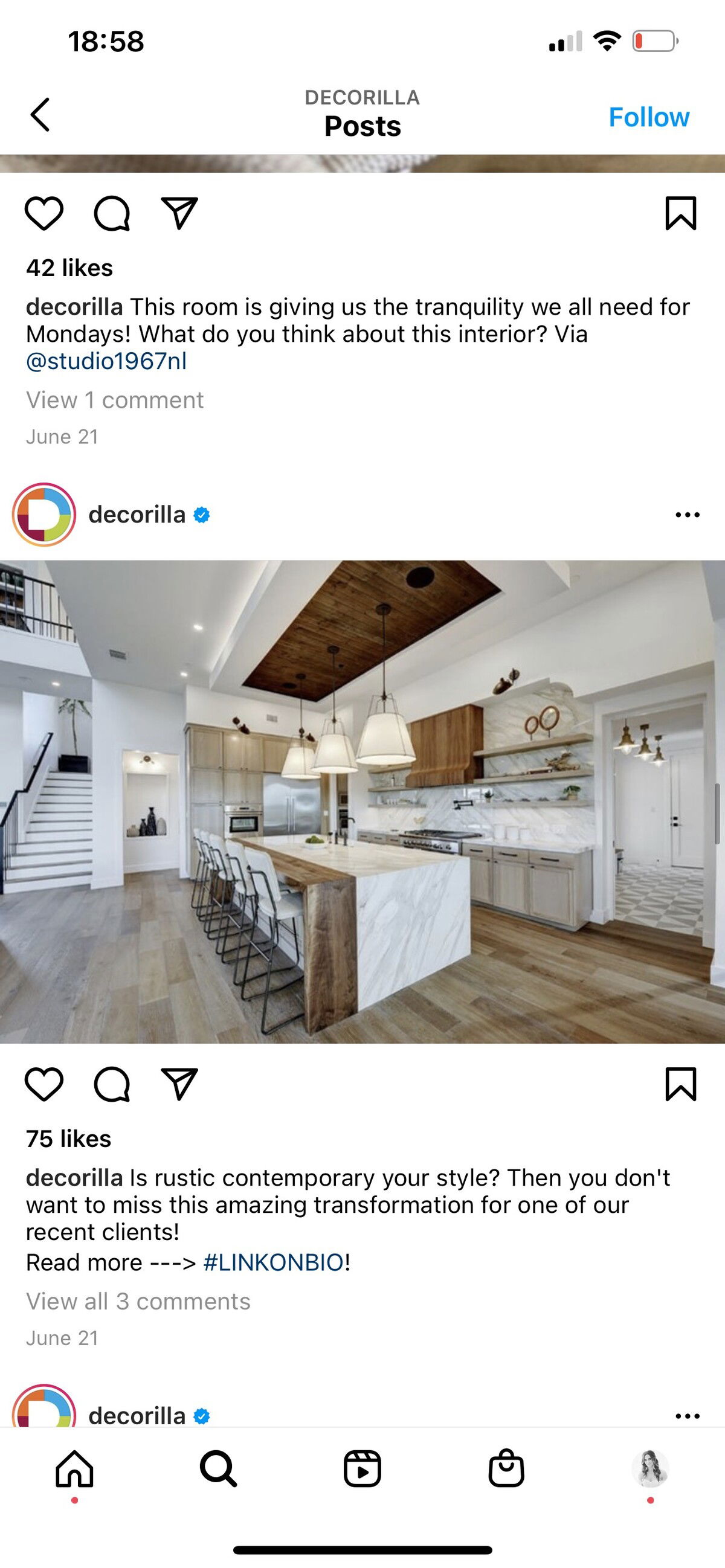Go to the Home tab
The image size is (725, 1568).
(x=74, y=1468)
